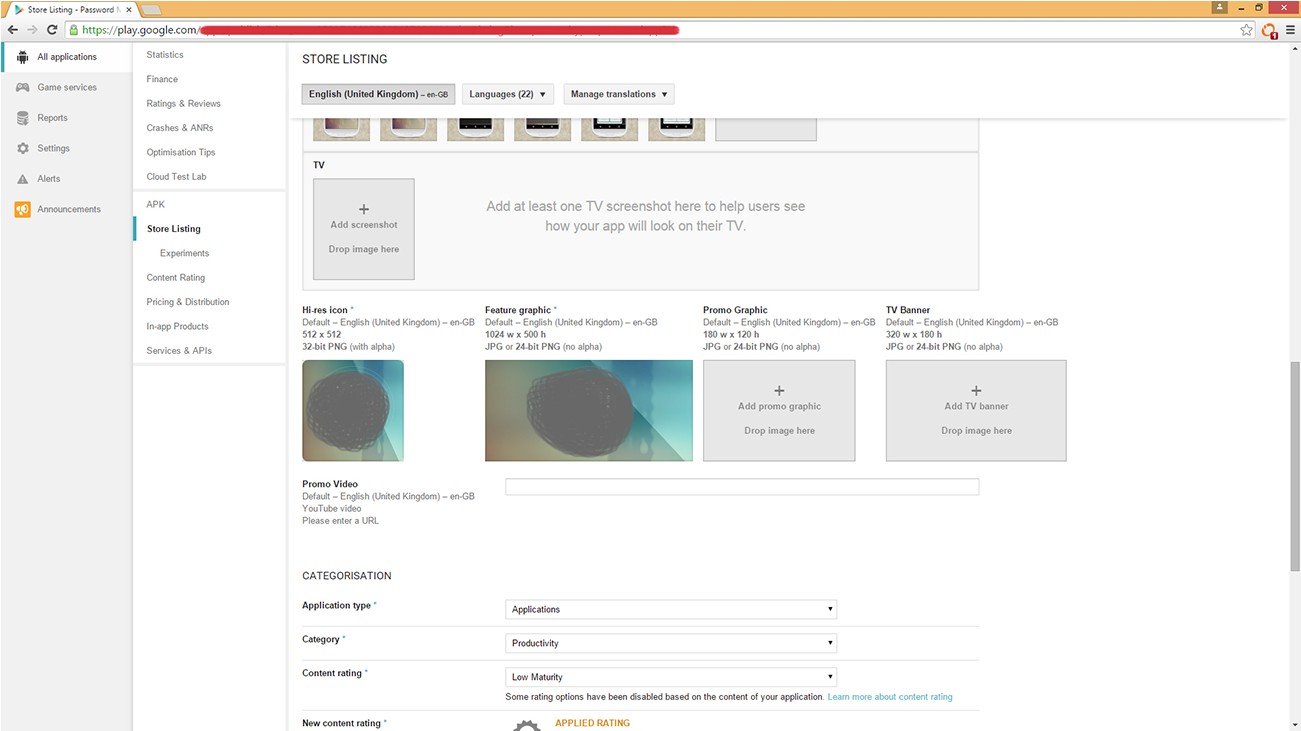Open the Content Rating section
Image resolution: width=1301 pixels, height=731 pixels.
coord(176,277)
